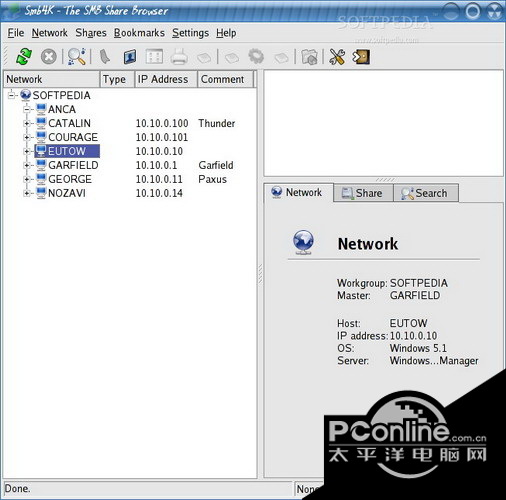This screenshot has height=500, width=506.
Task: Click the gray Abort icon in toolbar
Action: point(49,56)
